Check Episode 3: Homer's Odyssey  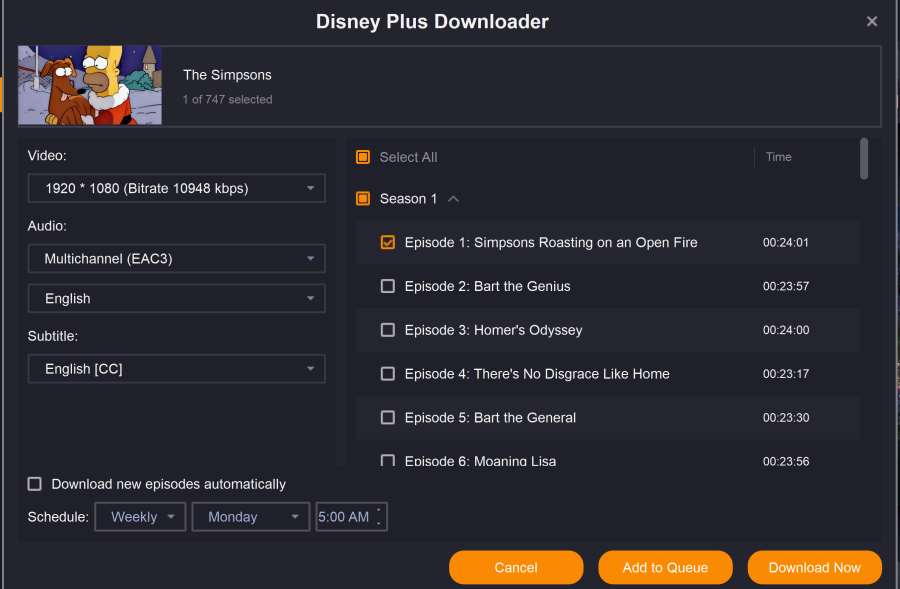coord(388,330)
